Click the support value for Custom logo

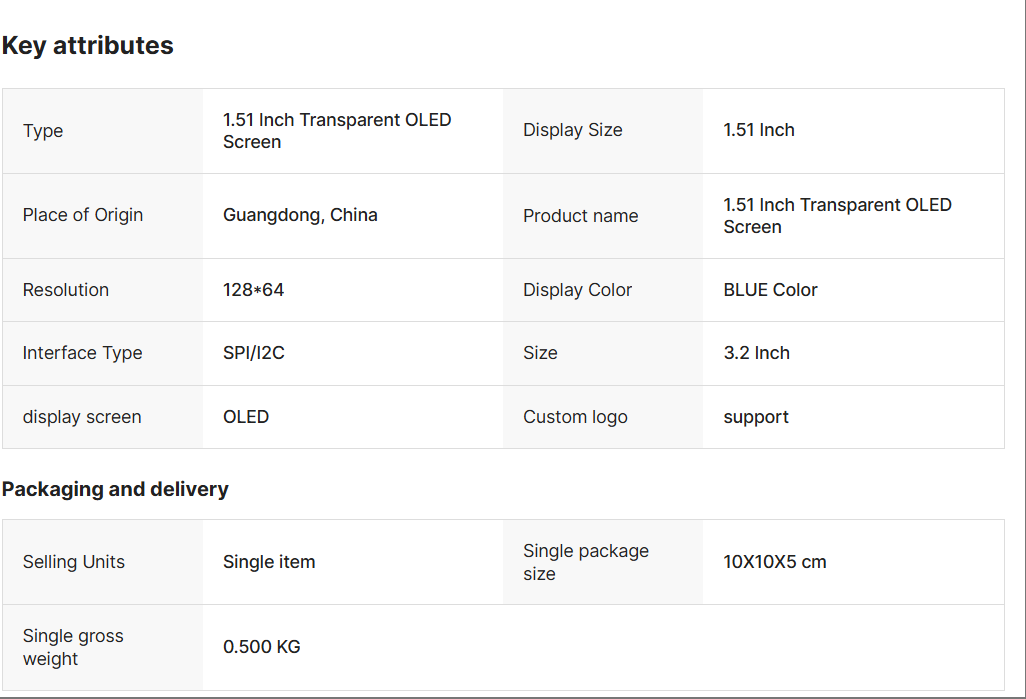tap(756, 417)
